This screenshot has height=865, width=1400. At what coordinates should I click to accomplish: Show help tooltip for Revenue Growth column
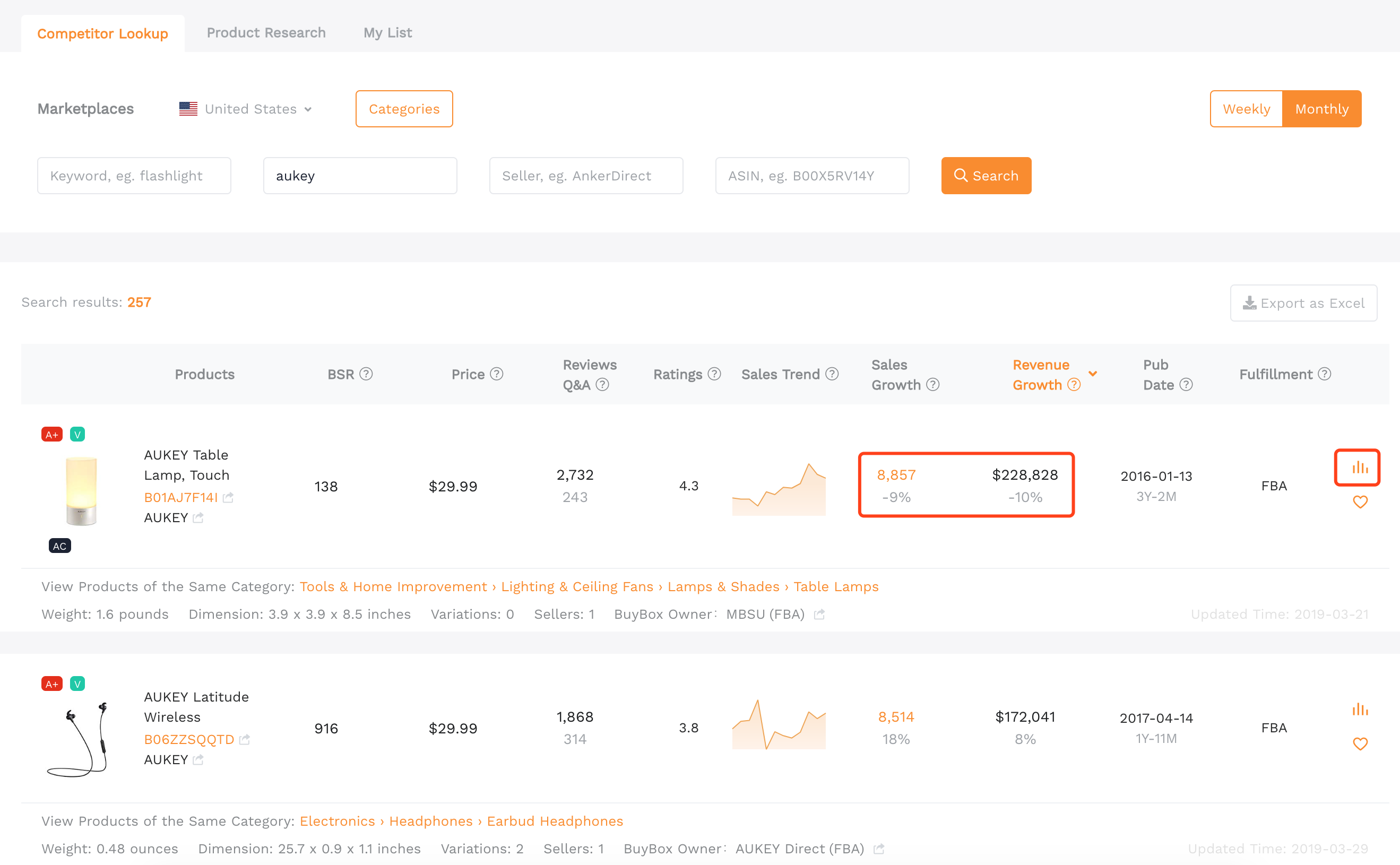(1074, 384)
